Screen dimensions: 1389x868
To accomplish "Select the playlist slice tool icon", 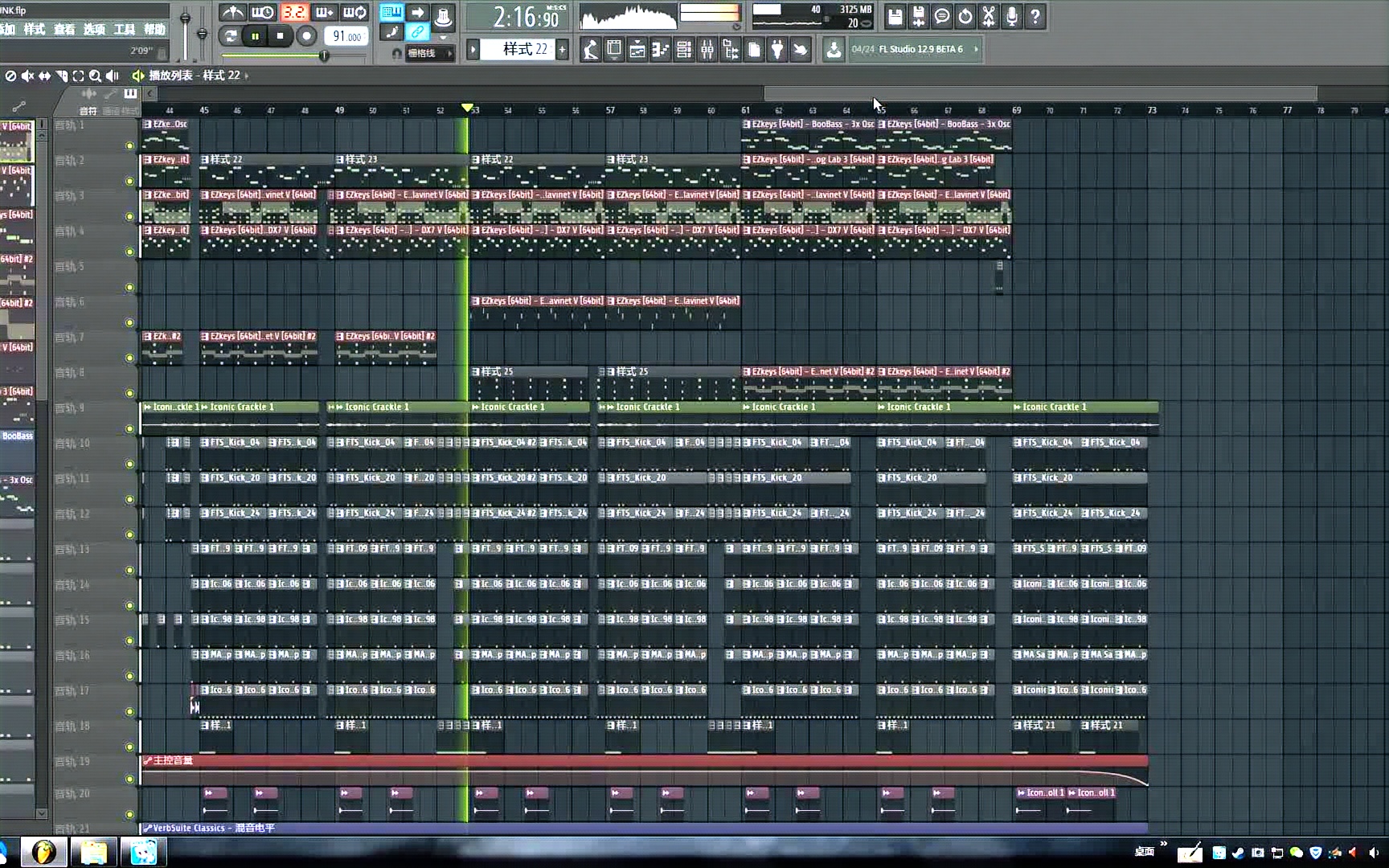I will point(61,76).
